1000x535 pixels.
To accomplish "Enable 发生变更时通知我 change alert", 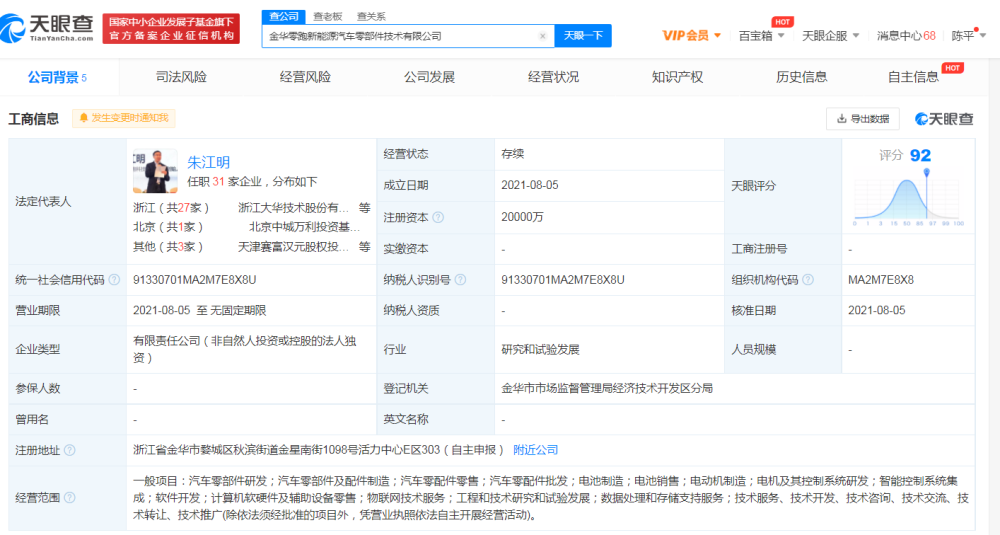I will (x=124, y=118).
